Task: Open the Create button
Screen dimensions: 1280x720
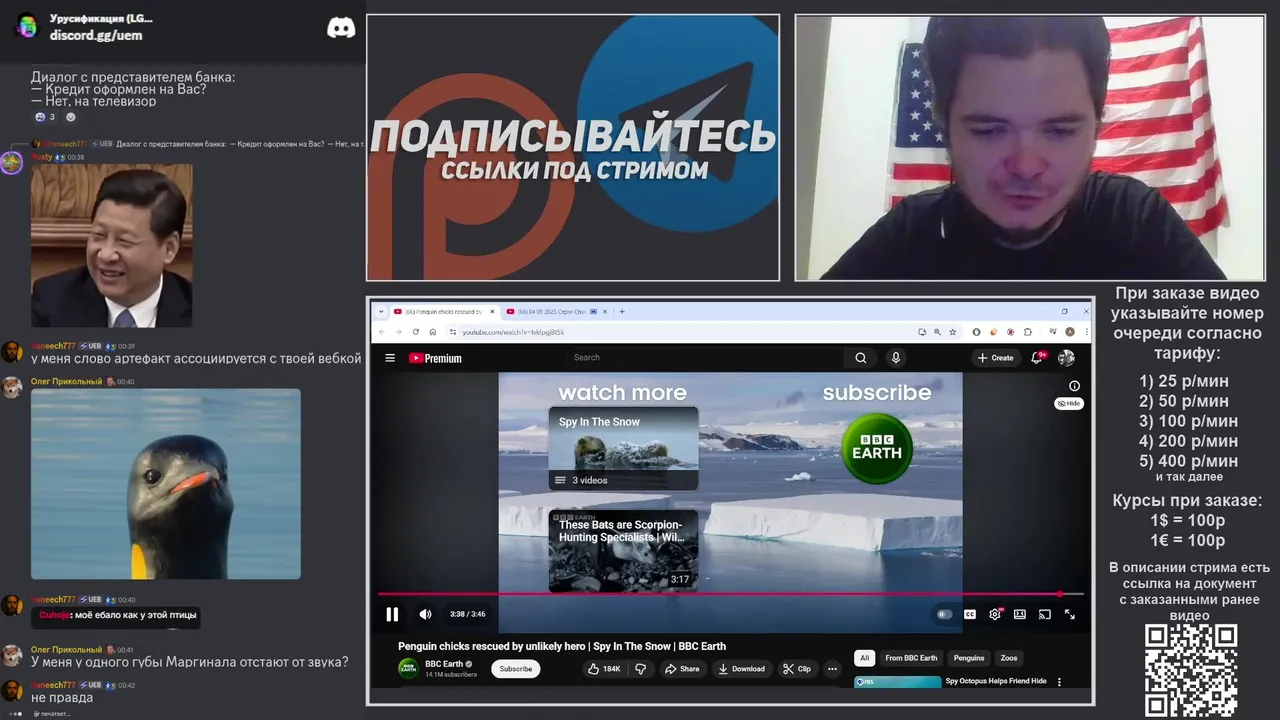Action: tap(995, 357)
